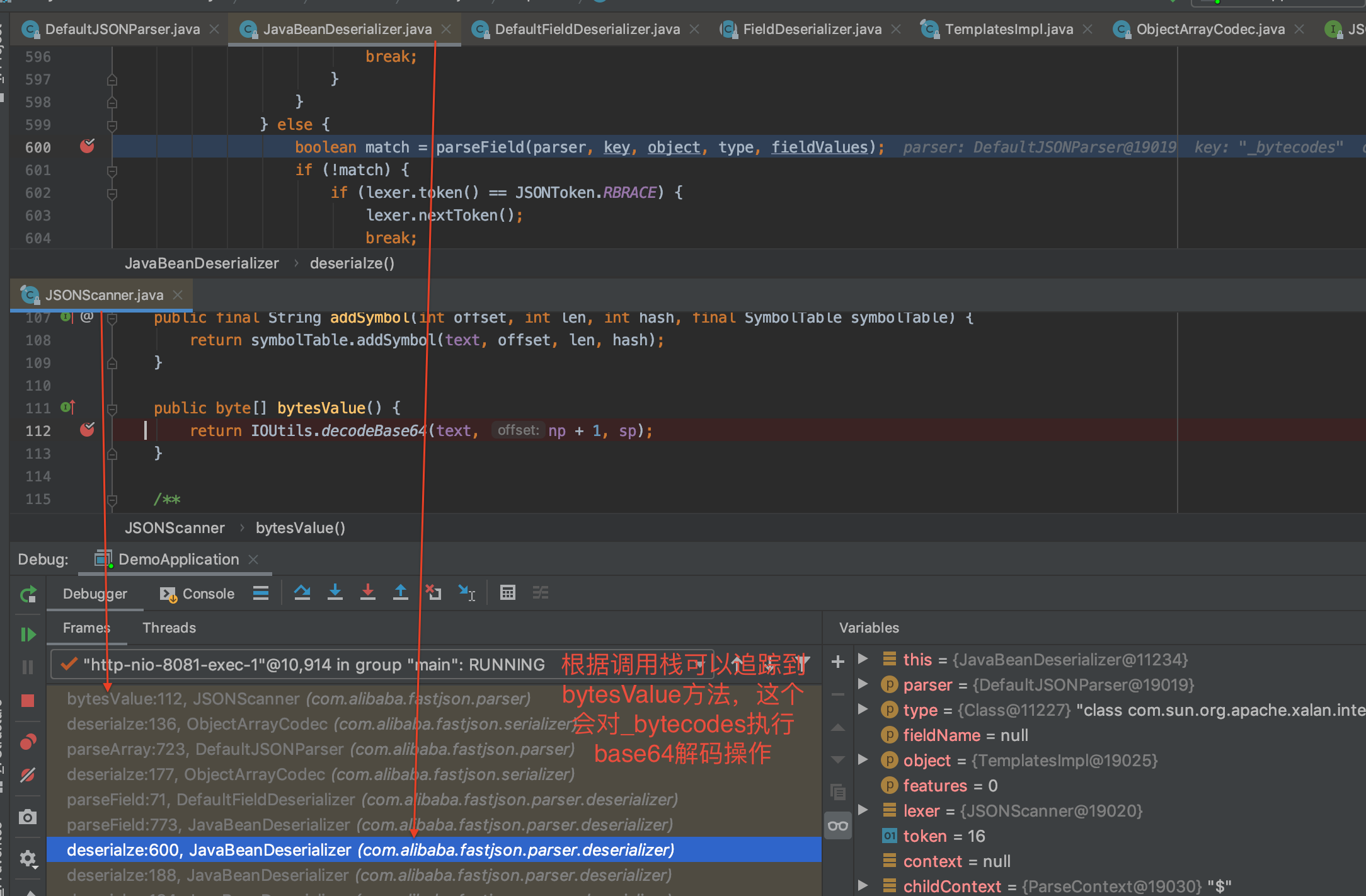The image size is (1366, 896).
Task: Close JSONScanner.java tab
Action: click(x=178, y=294)
